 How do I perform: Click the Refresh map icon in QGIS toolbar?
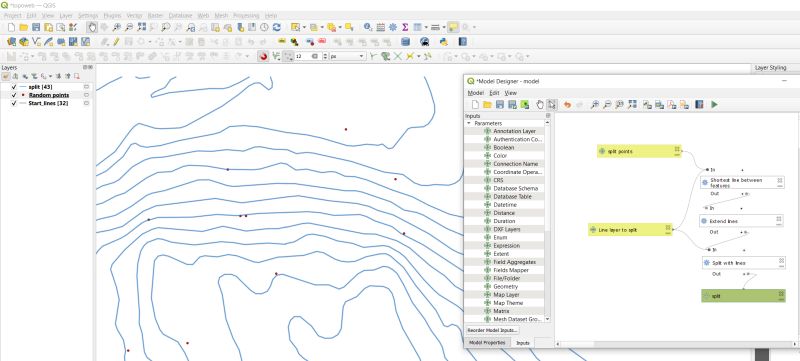(x=277, y=28)
